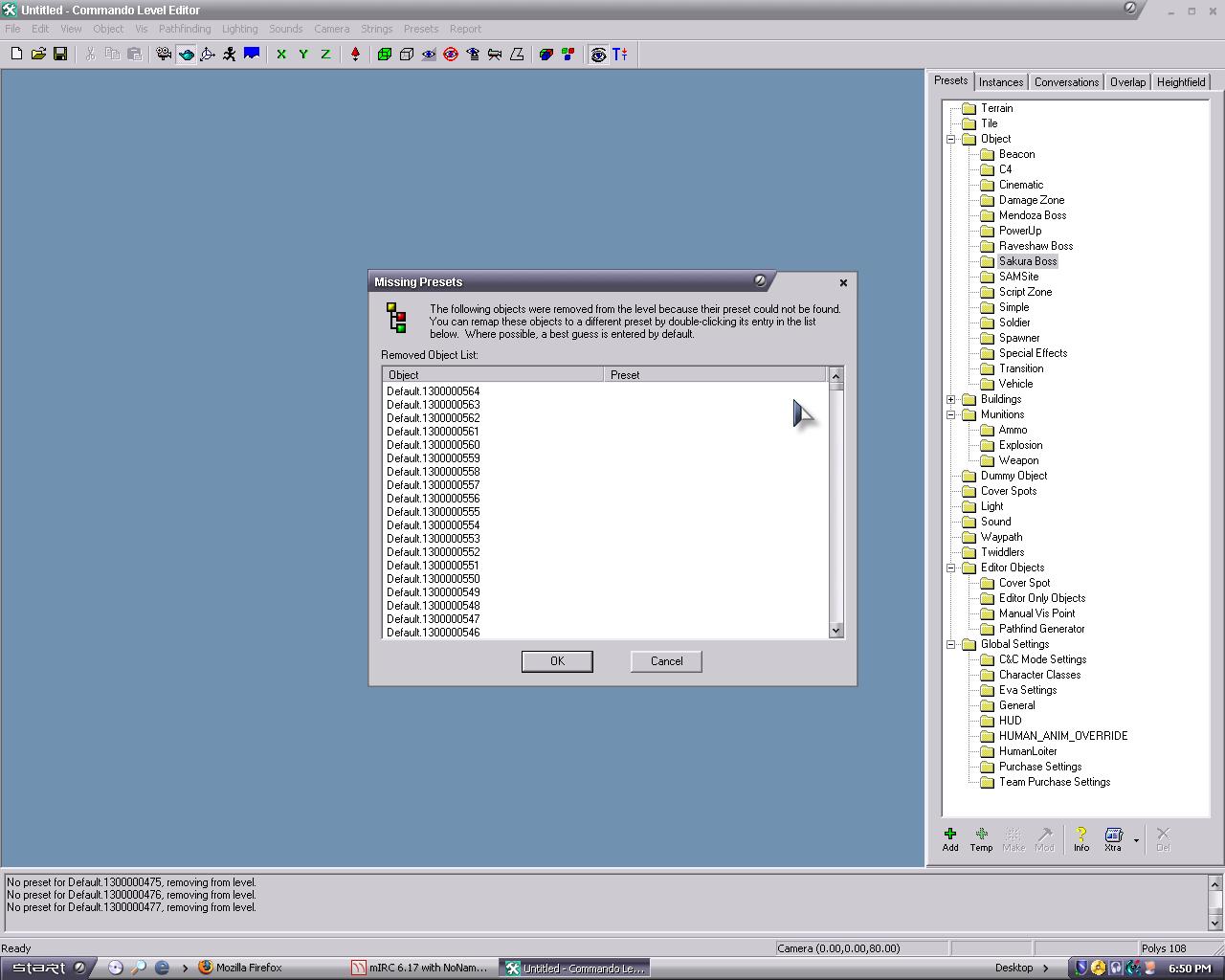Viewport: 1225px width, 980px height.
Task: Switch to the Instances tab
Action: tap(1001, 82)
